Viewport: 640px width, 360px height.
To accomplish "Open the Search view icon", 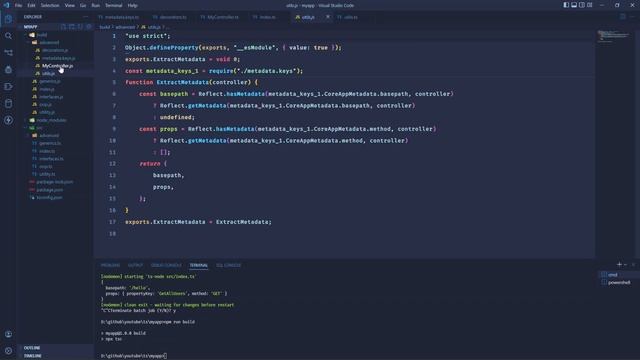I will 8,36.
